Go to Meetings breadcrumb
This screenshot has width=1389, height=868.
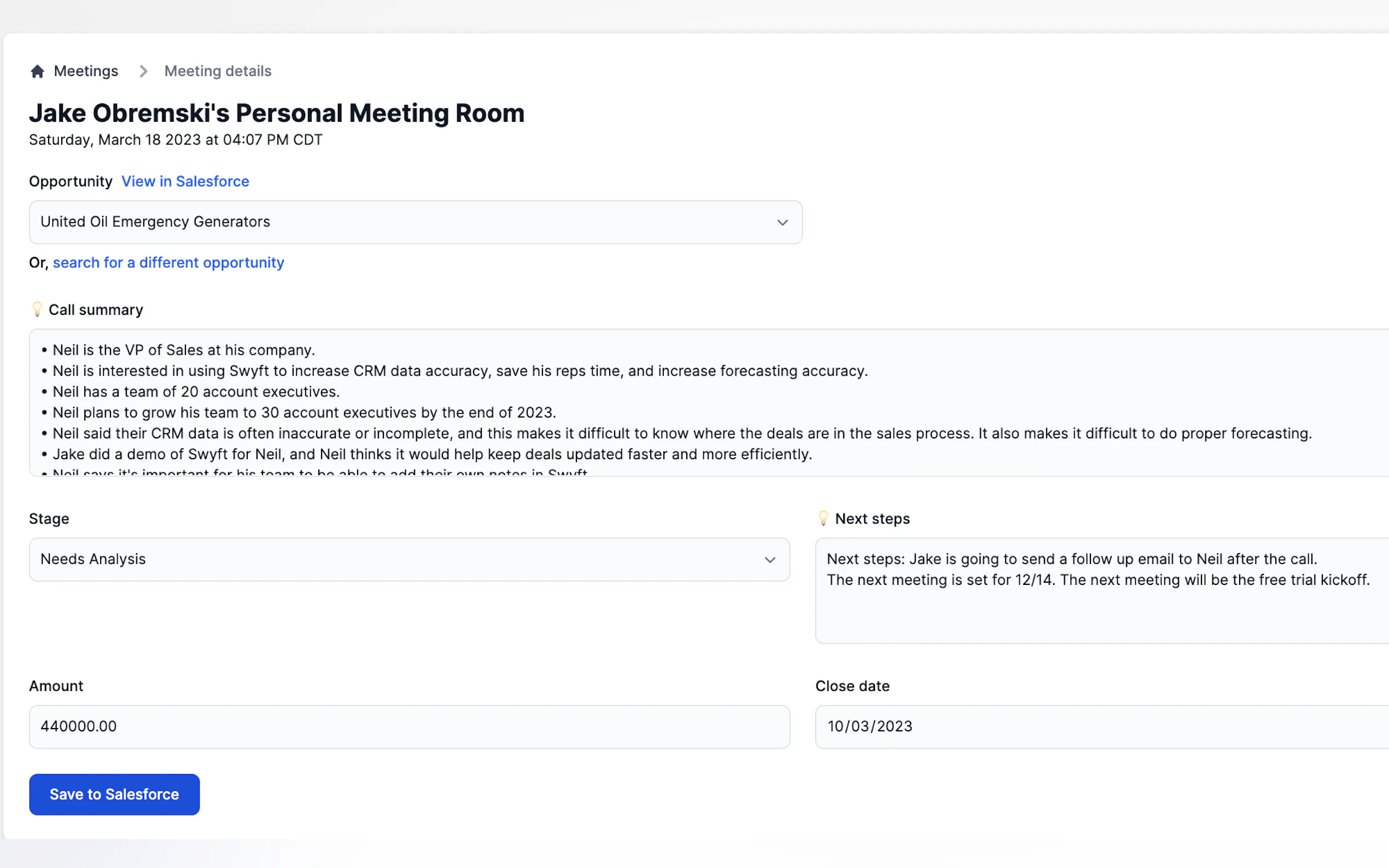pos(85,71)
